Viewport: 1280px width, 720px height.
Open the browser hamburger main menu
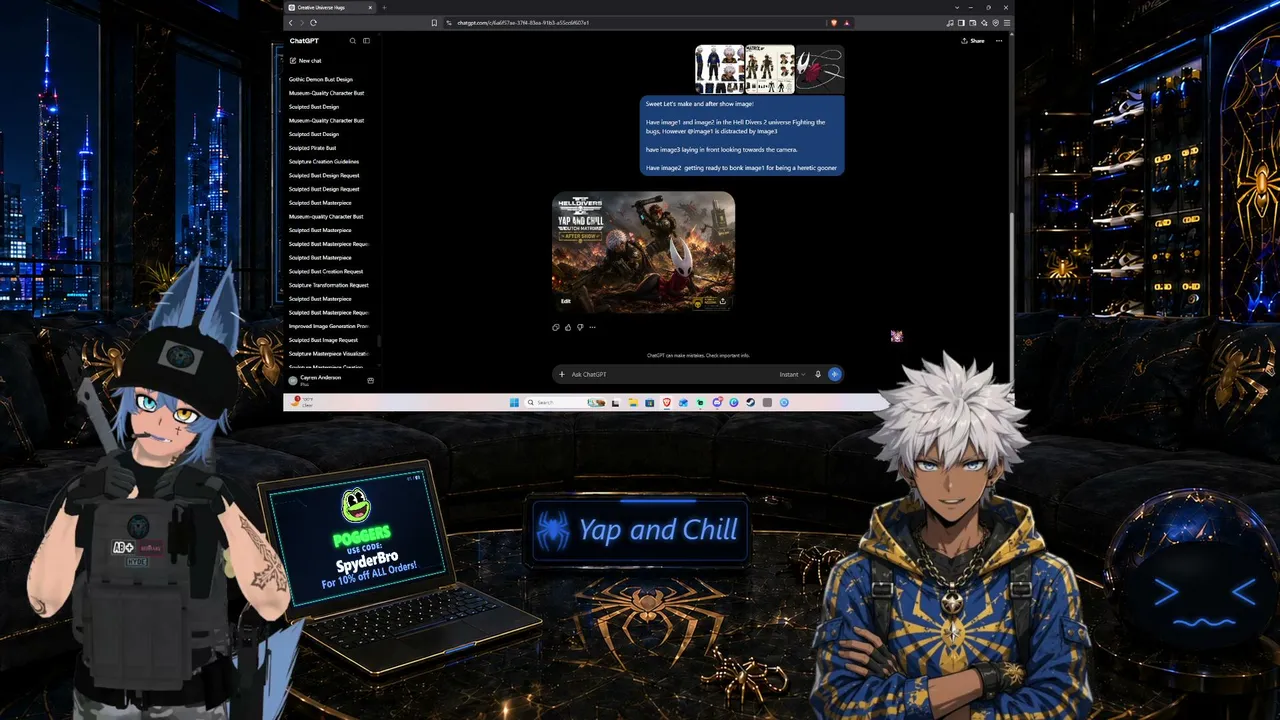pos(1006,23)
